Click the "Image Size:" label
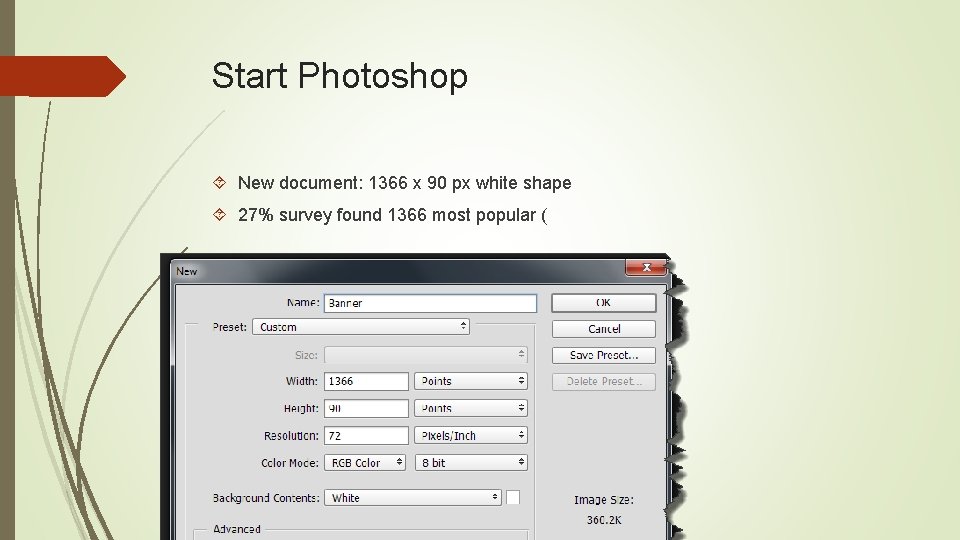Viewport: 960px width, 540px height. [604, 500]
